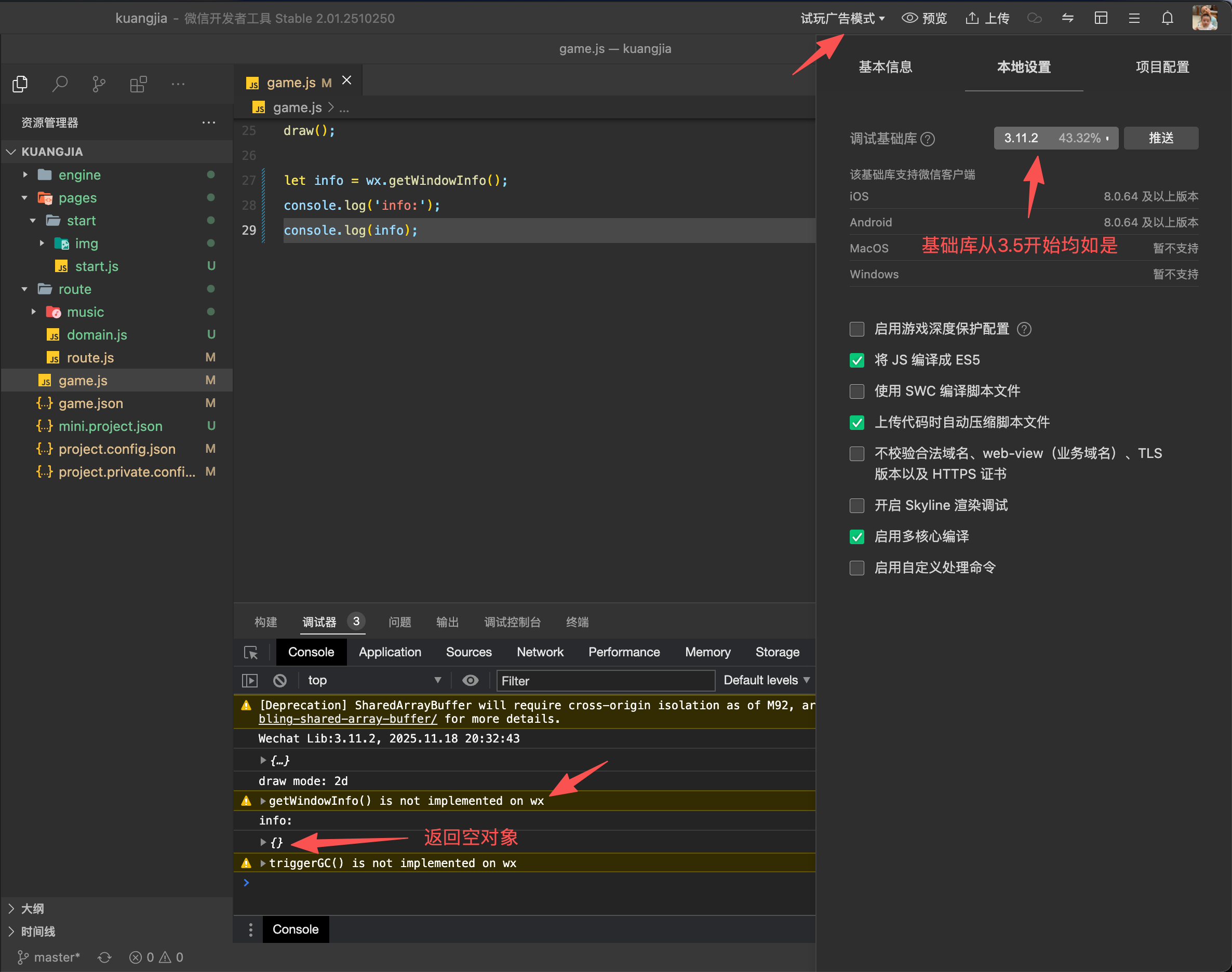Click the console live expression eye icon
This screenshot has height=972, width=1232.
click(x=470, y=680)
